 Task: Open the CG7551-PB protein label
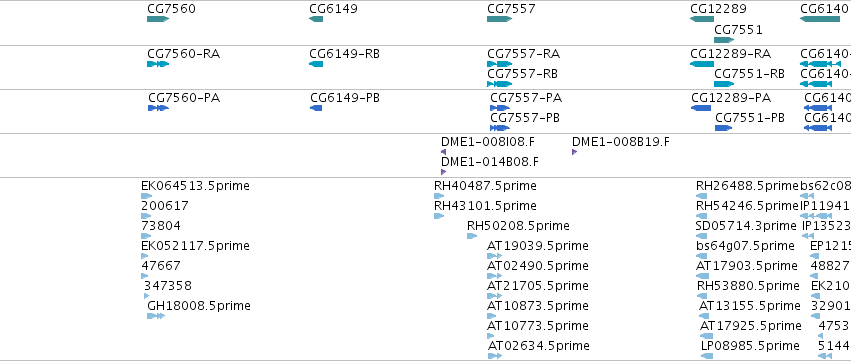(x=750, y=118)
